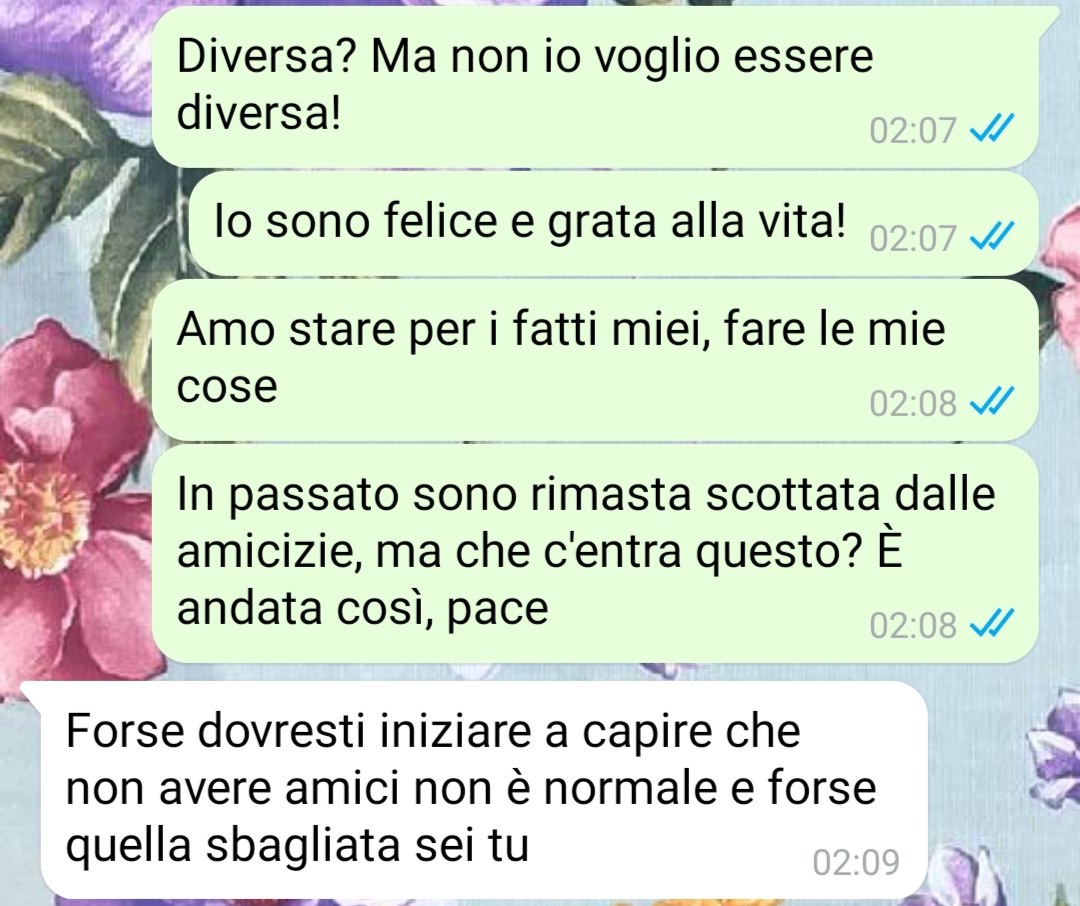Tap the 02:08 timestamp under 'fare le mie cose'
Screen dimensions: 1080x906
(913, 403)
